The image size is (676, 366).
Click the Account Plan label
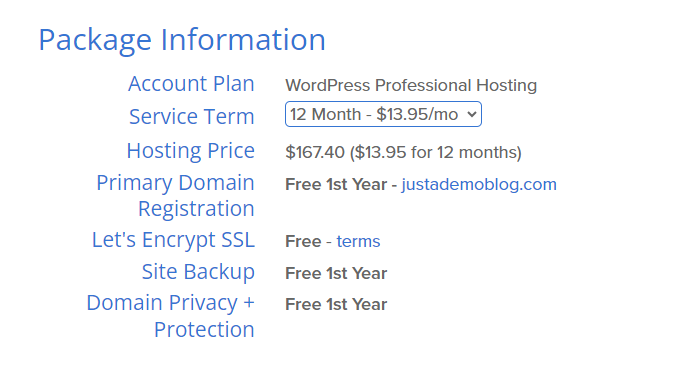tap(191, 84)
